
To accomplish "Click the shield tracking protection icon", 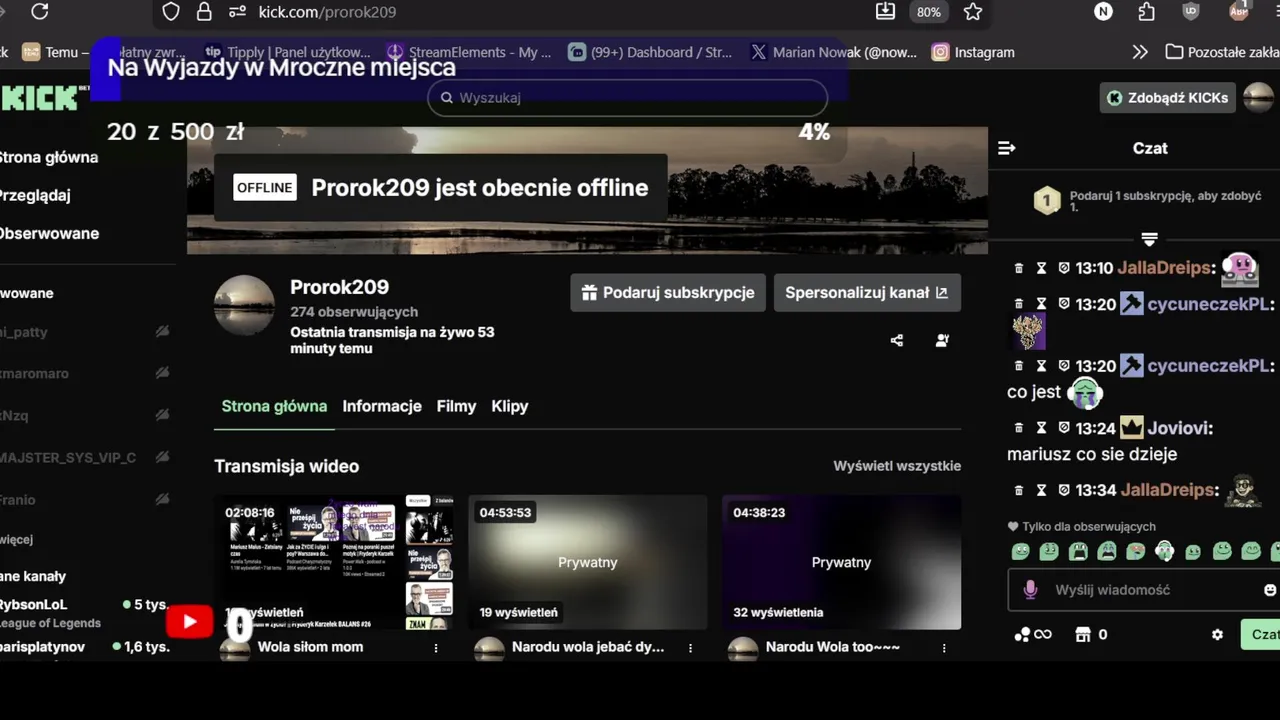I will point(171,12).
